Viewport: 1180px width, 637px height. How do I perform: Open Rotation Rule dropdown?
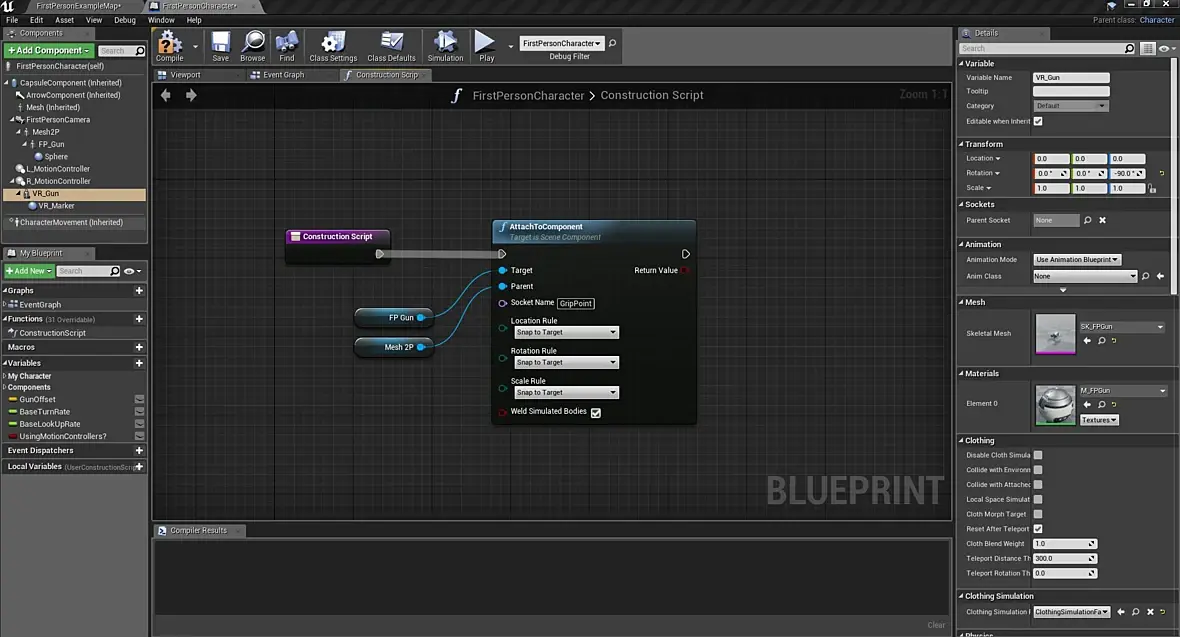(566, 362)
